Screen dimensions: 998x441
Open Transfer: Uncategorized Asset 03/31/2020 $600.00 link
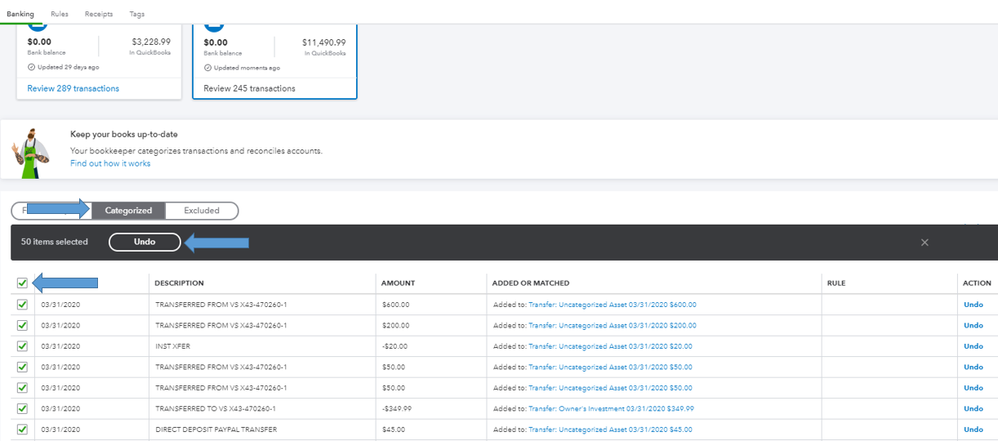[612, 305]
